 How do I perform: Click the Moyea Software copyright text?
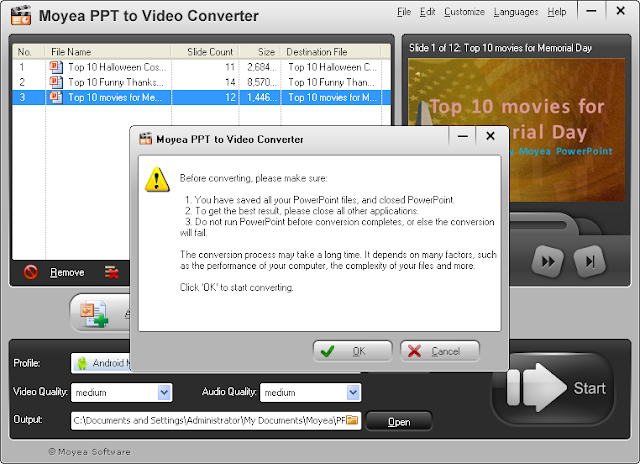tap(89, 452)
